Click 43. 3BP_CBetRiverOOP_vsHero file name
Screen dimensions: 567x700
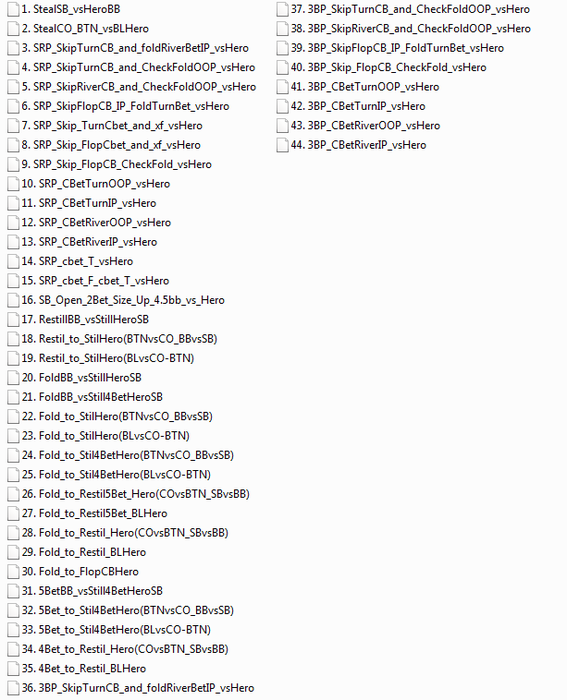pyautogui.click(x=365, y=126)
